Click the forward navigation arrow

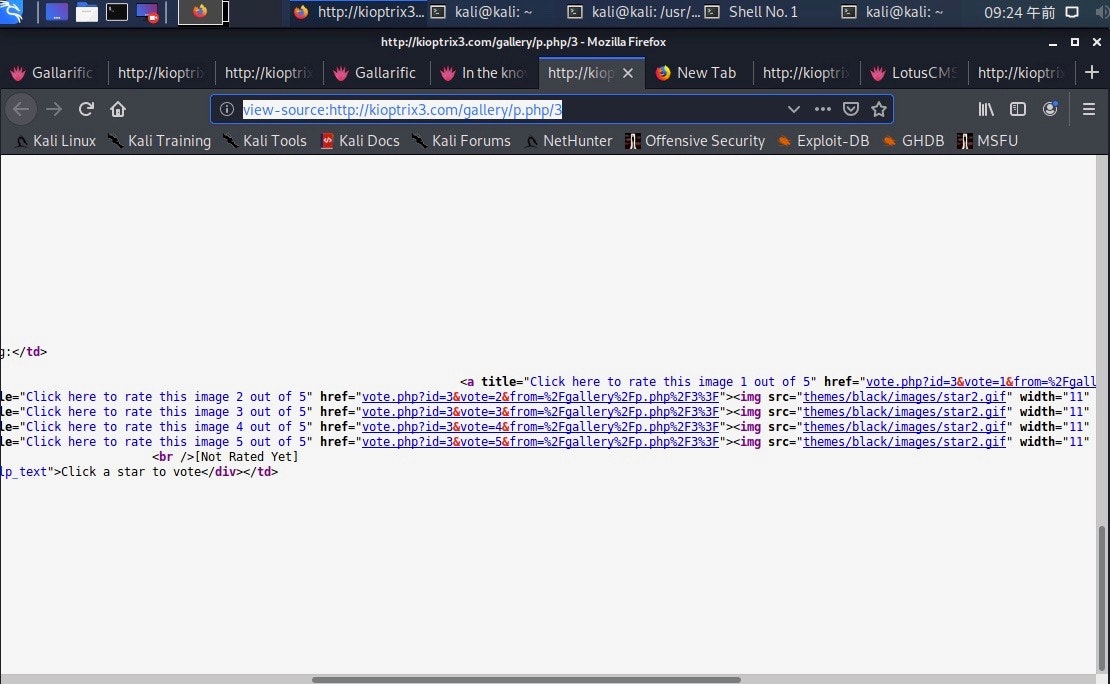pos(54,109)
